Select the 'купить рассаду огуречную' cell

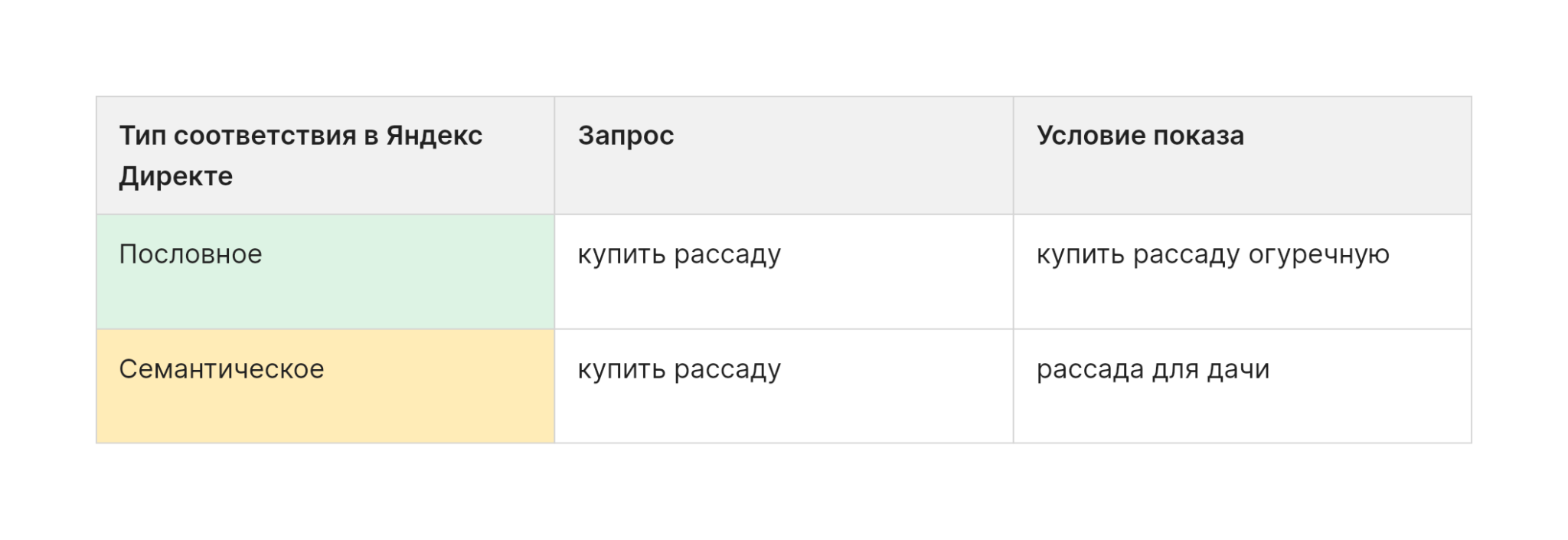click(x=1242, y=272)
